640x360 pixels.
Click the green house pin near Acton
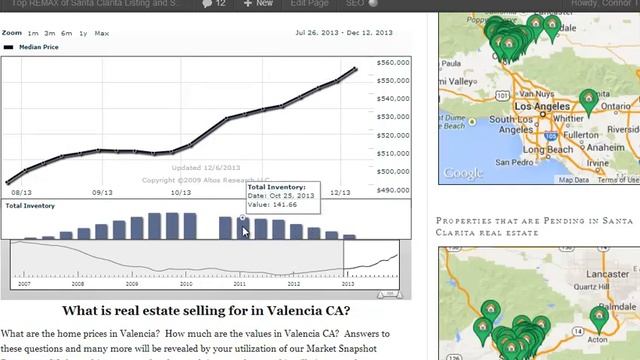[x=599, y=318]
